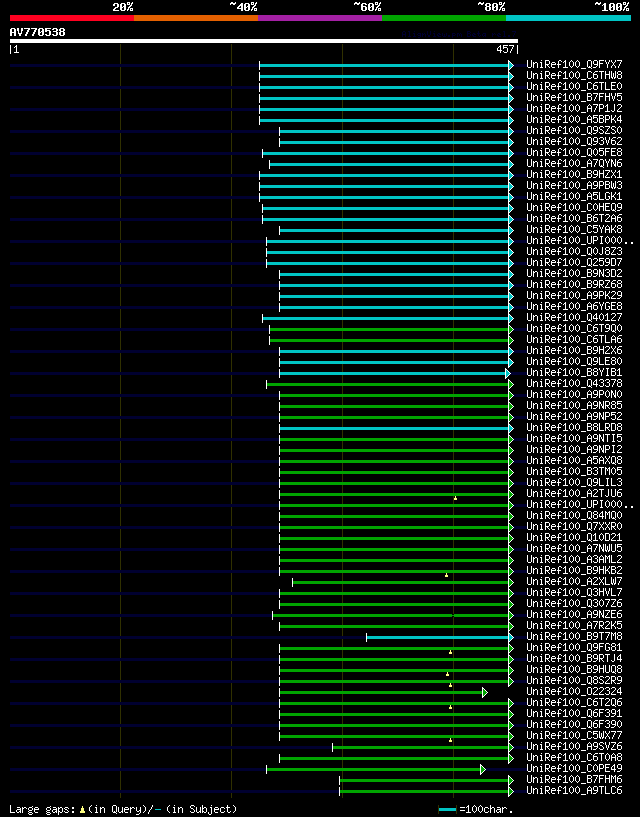Select the UniRef100_Q9SZS0 label

pyautogui.click(x=574, y=130)
